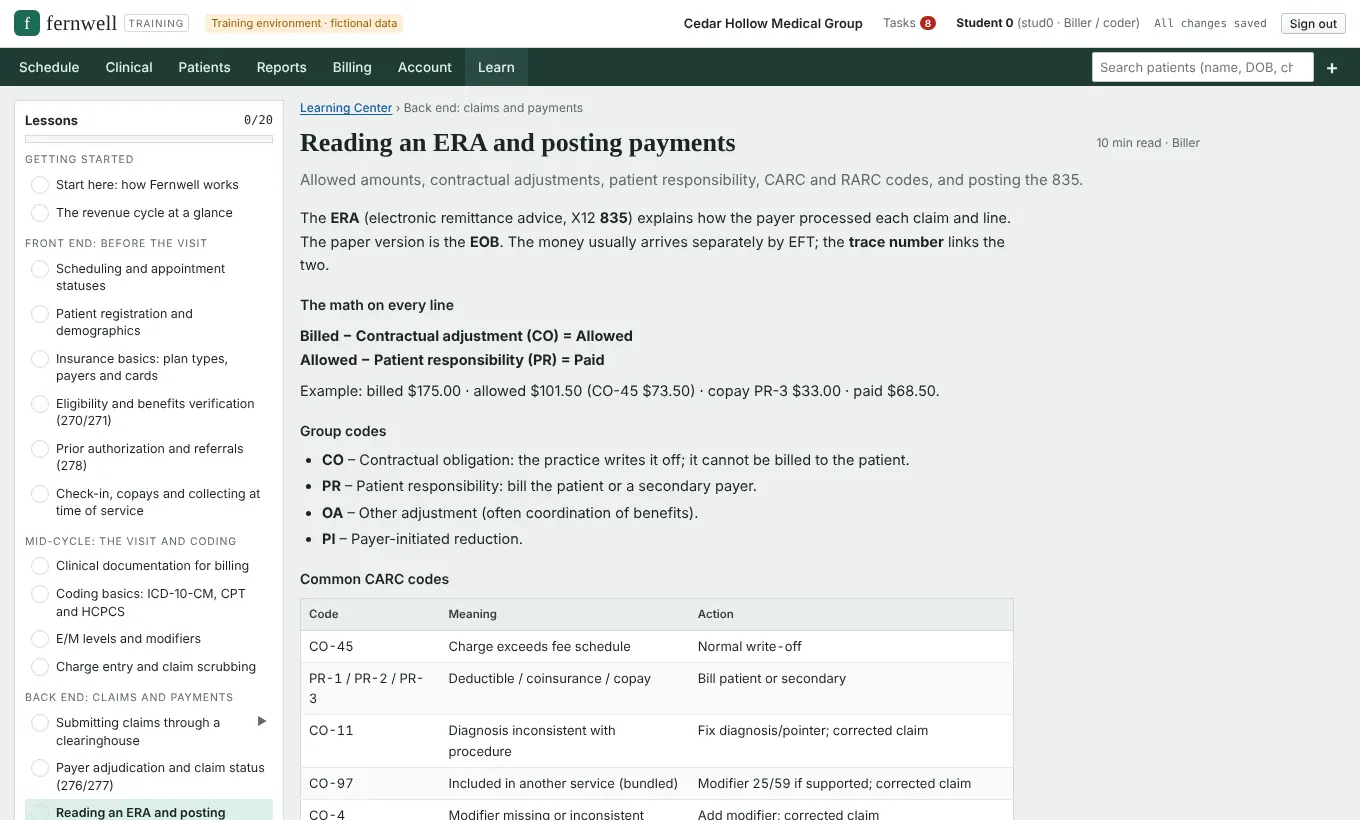Select the Learn tab
The image size is (1360, 820).
click(x=496, y=67)
